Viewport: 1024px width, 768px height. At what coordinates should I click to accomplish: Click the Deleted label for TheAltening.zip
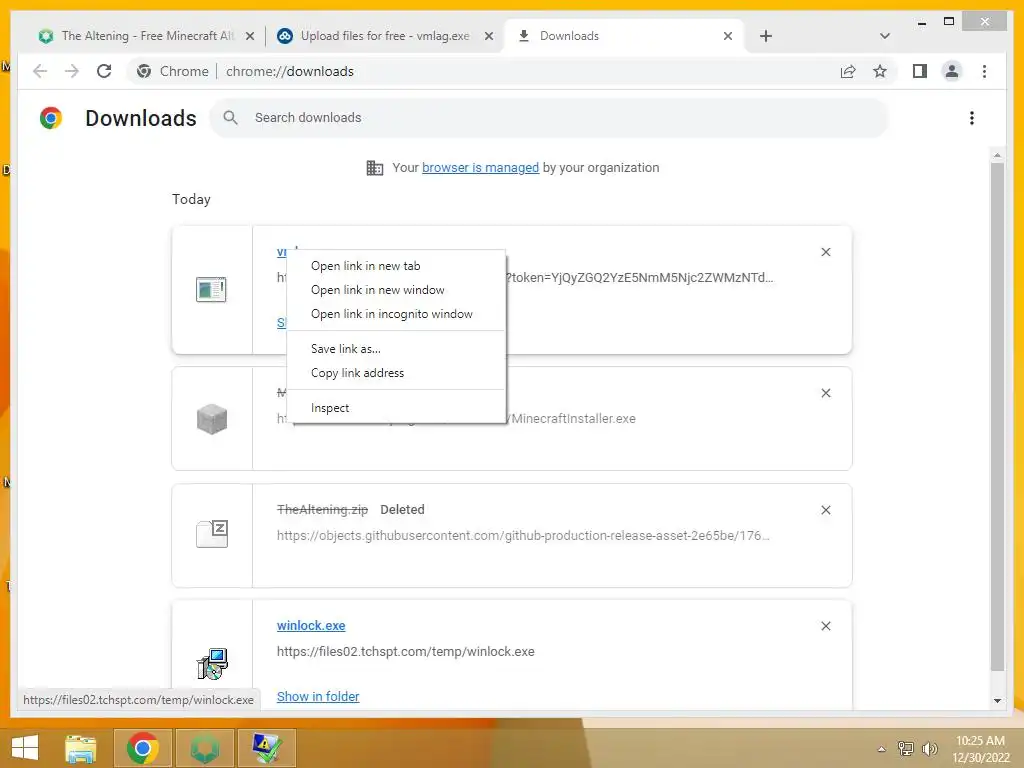click(402, 509)
